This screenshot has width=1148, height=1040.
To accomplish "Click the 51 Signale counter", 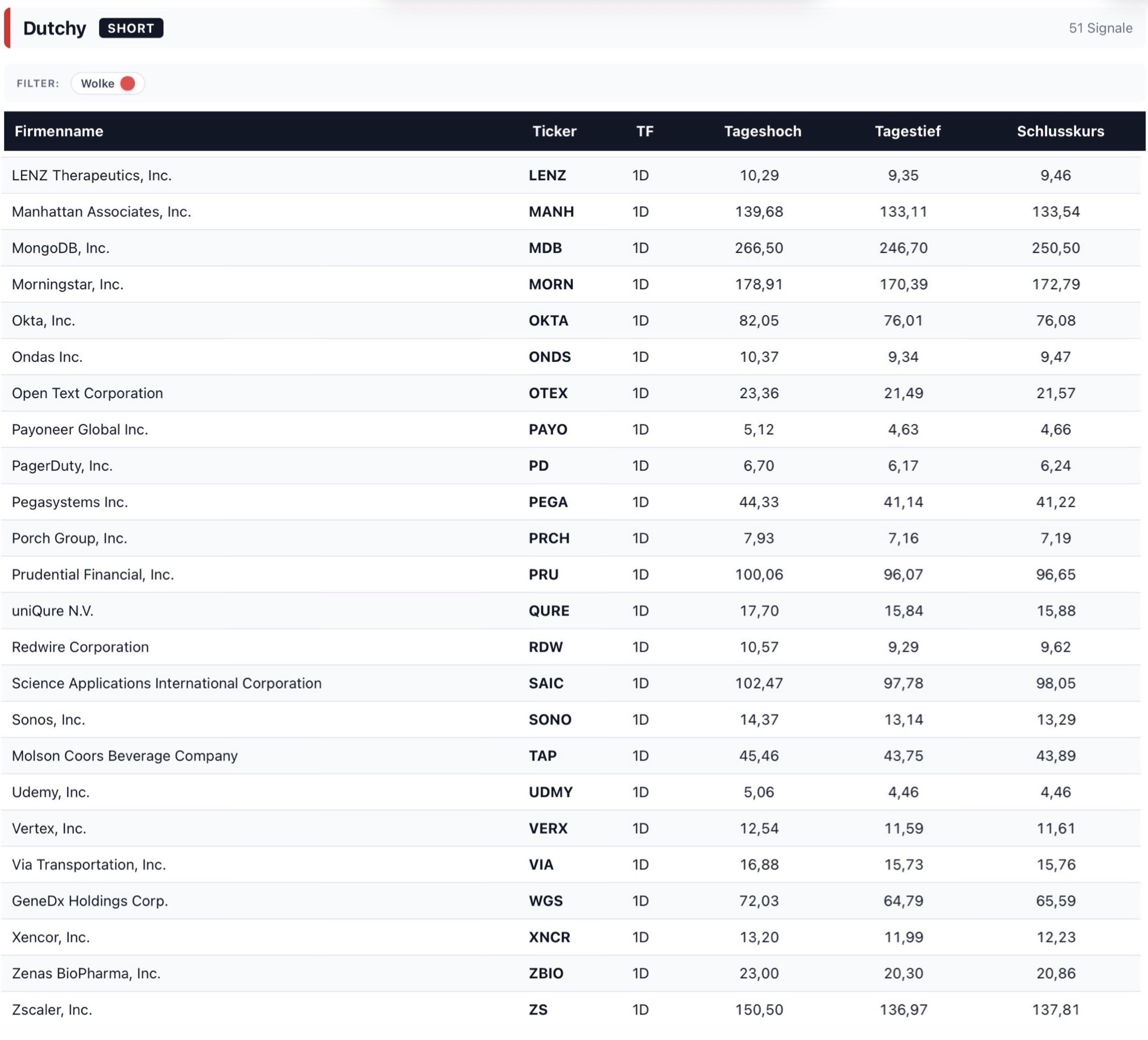I will [x=1100, y=28].
